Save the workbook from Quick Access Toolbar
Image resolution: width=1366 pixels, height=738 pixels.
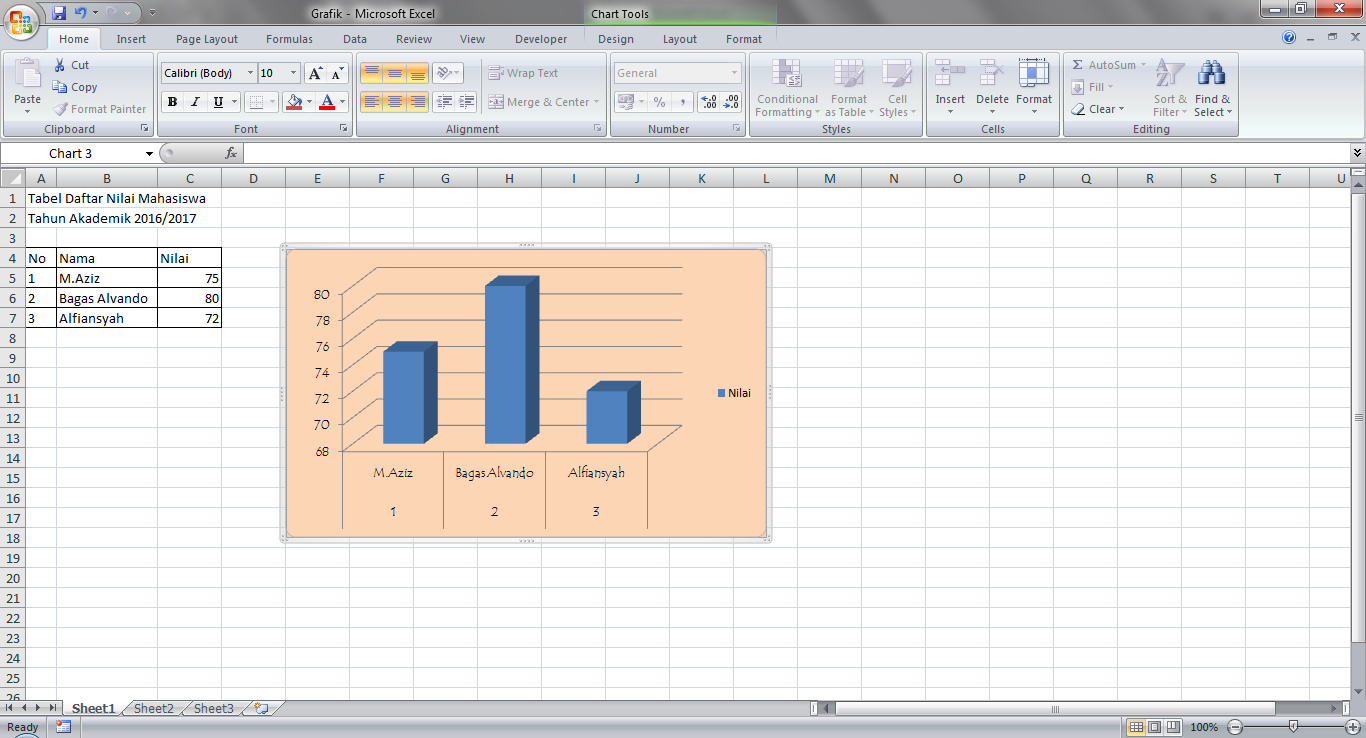58,13
